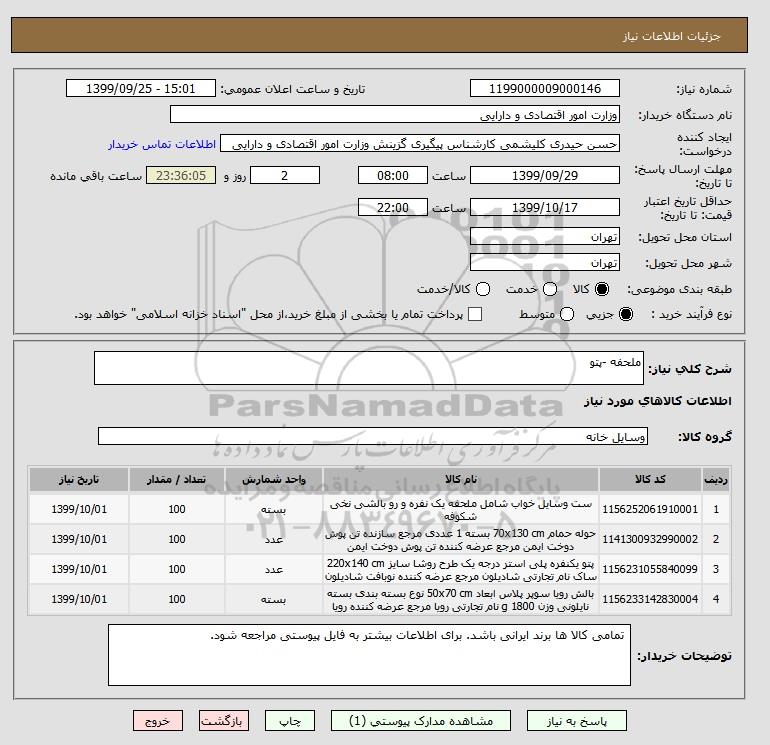Click the general description box ملحفه -پتو
Screen dimensions: 770x745
click(369, 368)
